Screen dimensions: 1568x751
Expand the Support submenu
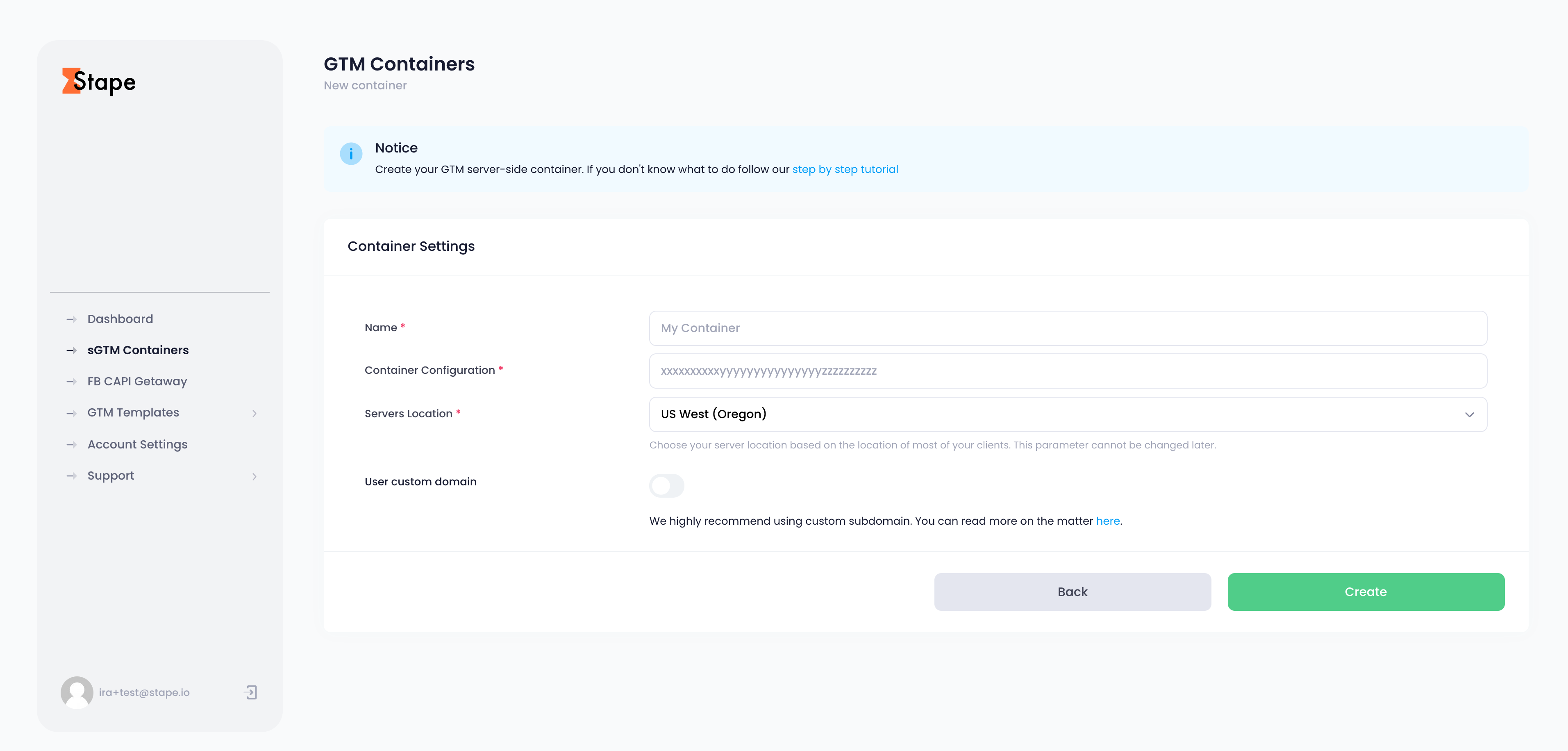[x=255, y=476]
